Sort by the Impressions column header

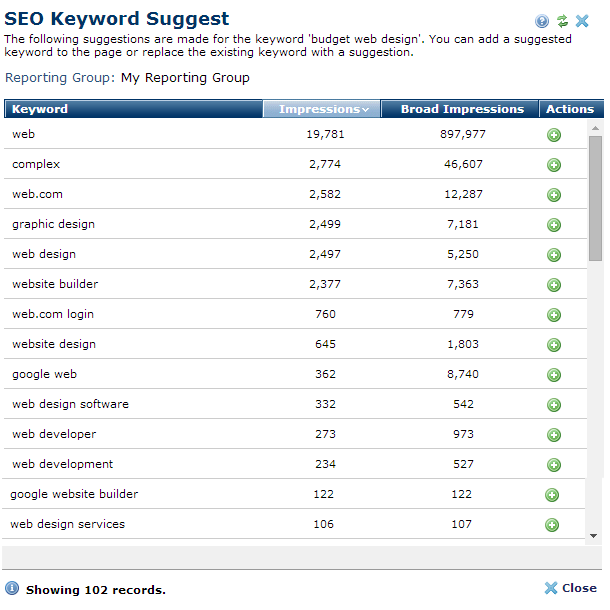322,109
